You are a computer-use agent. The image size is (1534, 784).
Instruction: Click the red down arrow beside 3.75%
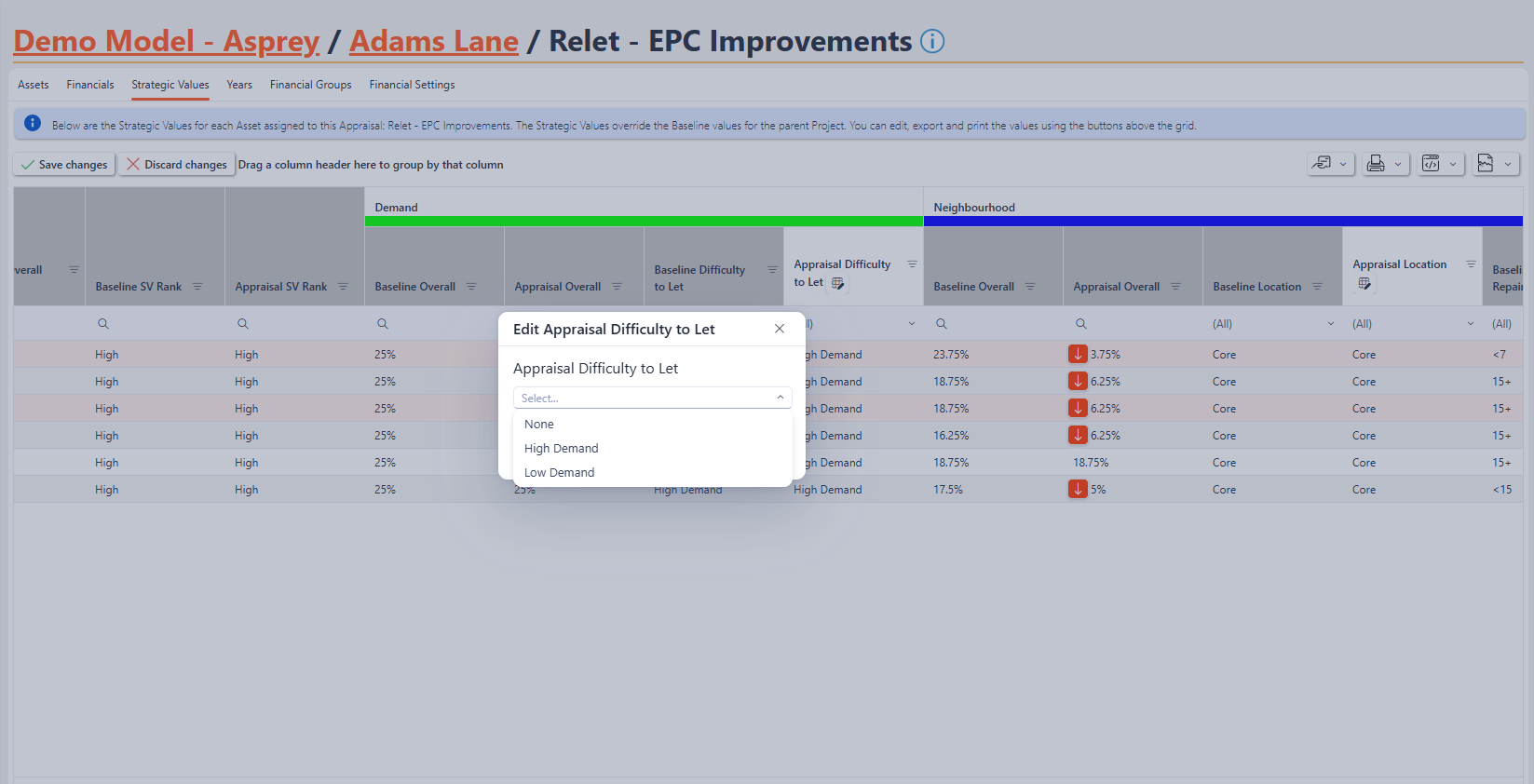(1078, 355)
